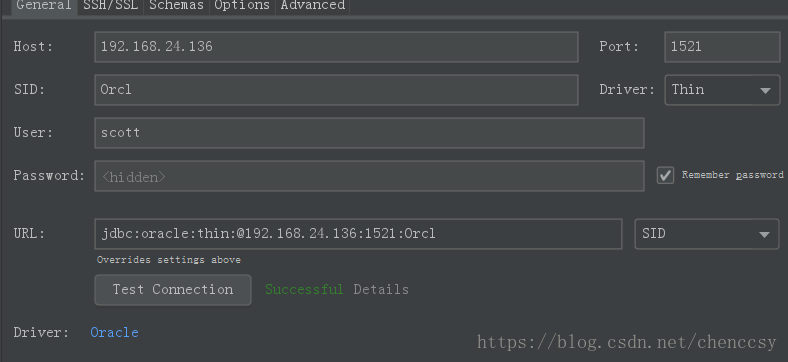This screenshot has height=362, width=788.
Task: Click the Host input field
Action: click(336, 47)
